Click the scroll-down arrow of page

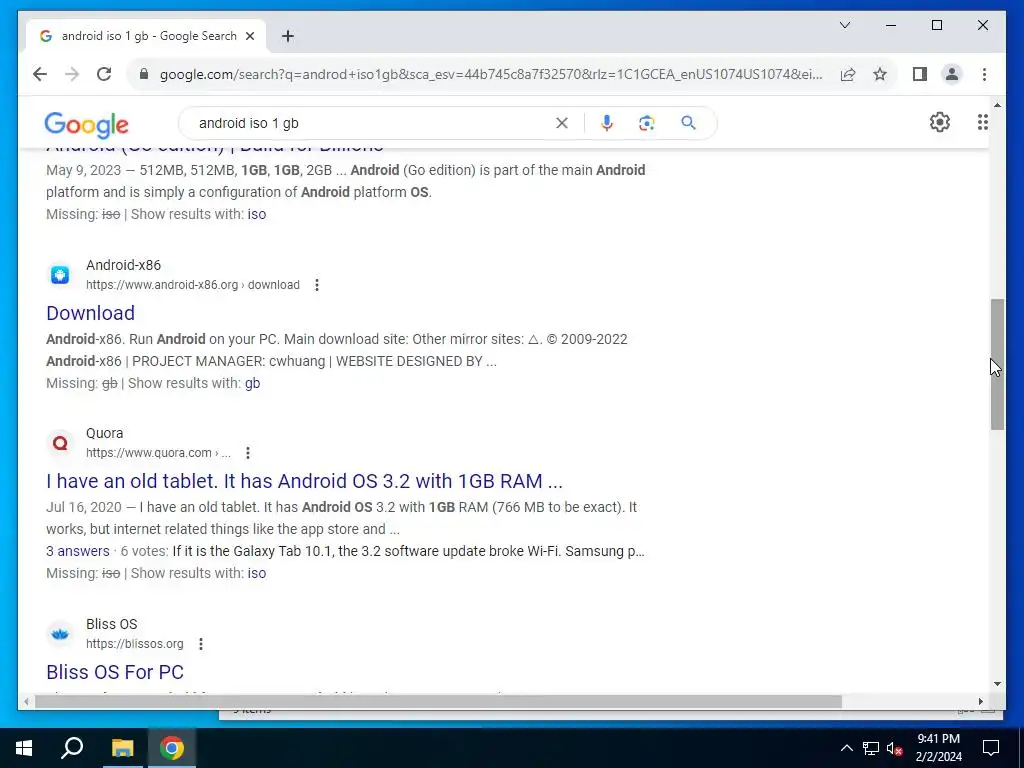[x=997, y=684]
